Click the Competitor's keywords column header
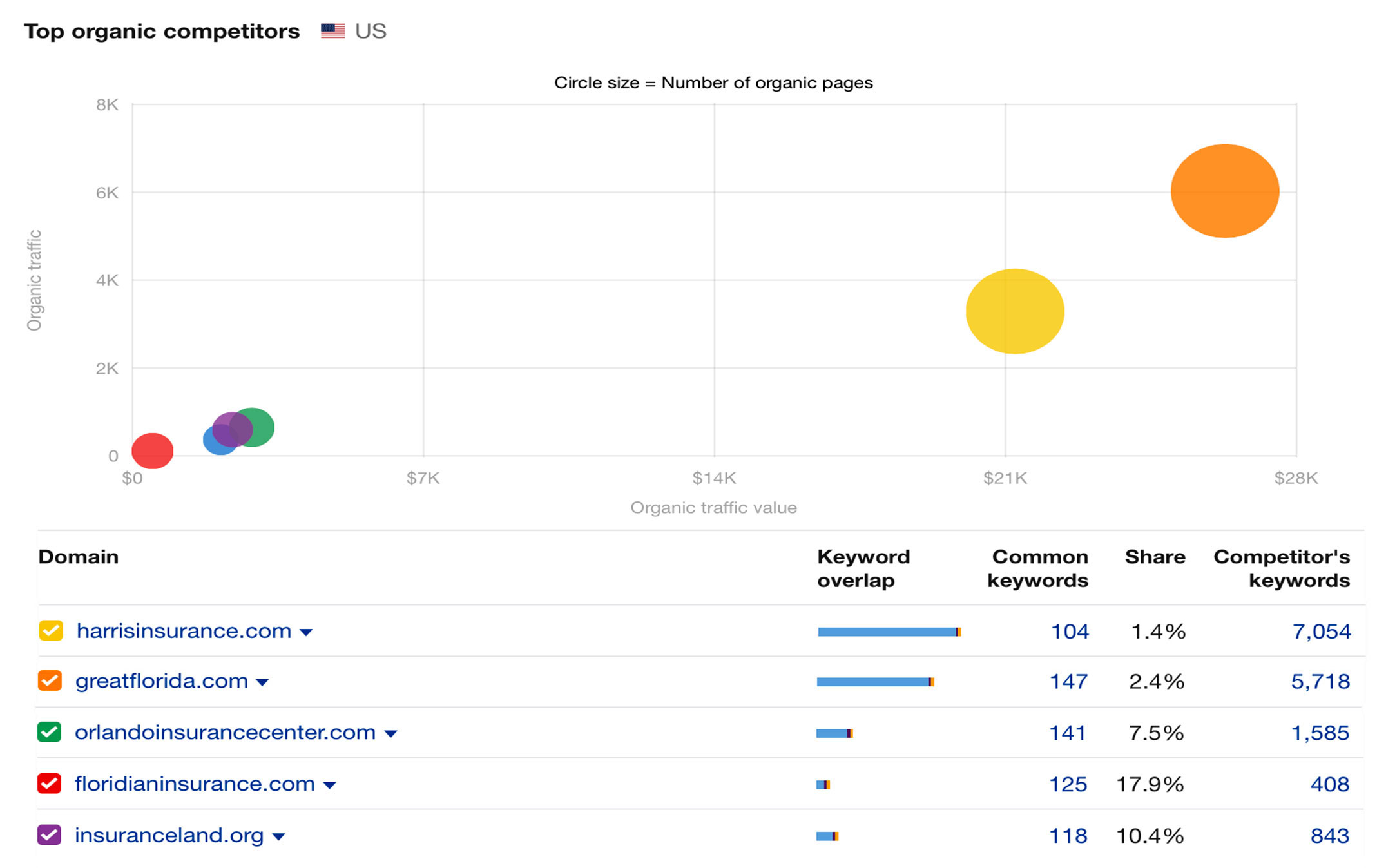Viewport: 1377px width, 868px height. click(x=1282, y=568)
